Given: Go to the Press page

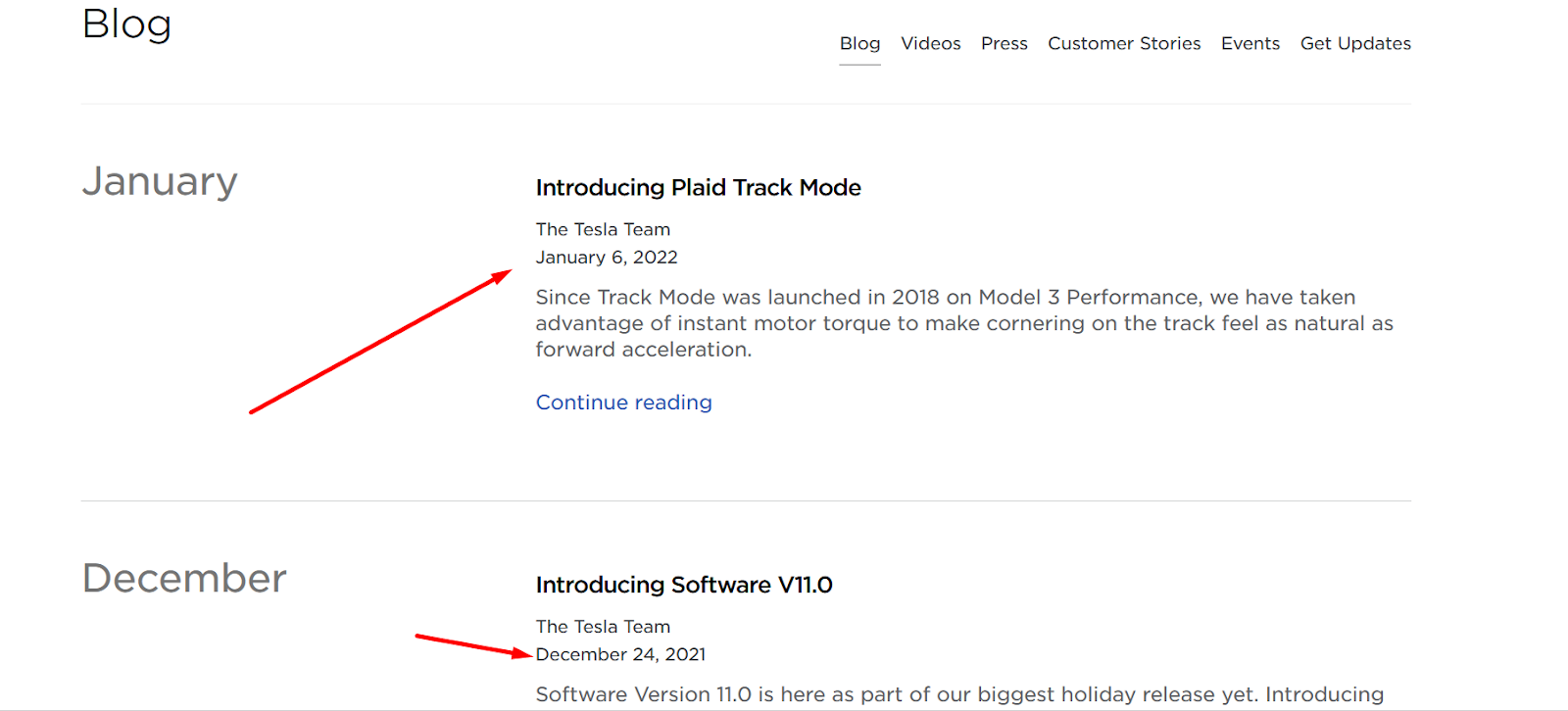Looking at the screenshot, I should coord(1004,43).
